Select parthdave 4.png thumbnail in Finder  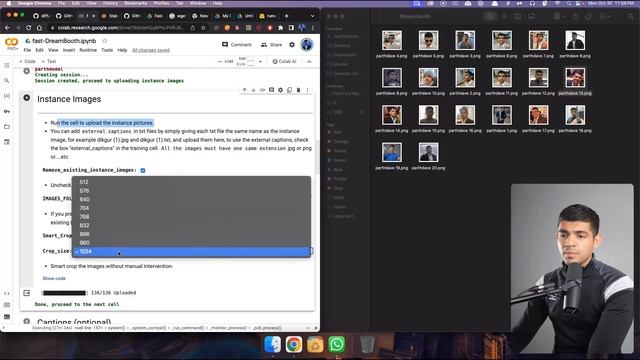392,40
